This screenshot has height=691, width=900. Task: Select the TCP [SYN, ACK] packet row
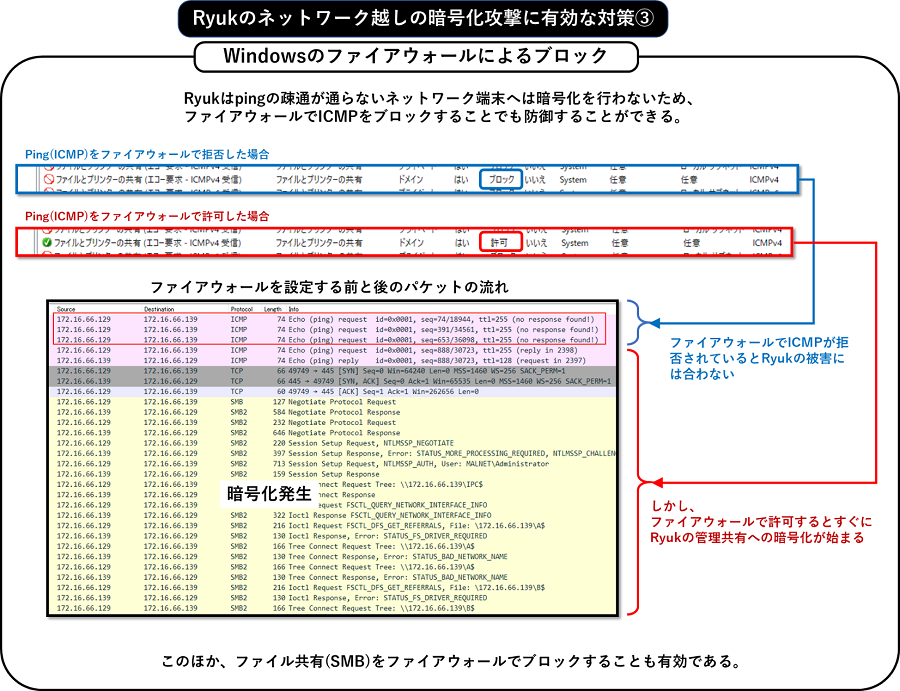click(x=333, y=381)
